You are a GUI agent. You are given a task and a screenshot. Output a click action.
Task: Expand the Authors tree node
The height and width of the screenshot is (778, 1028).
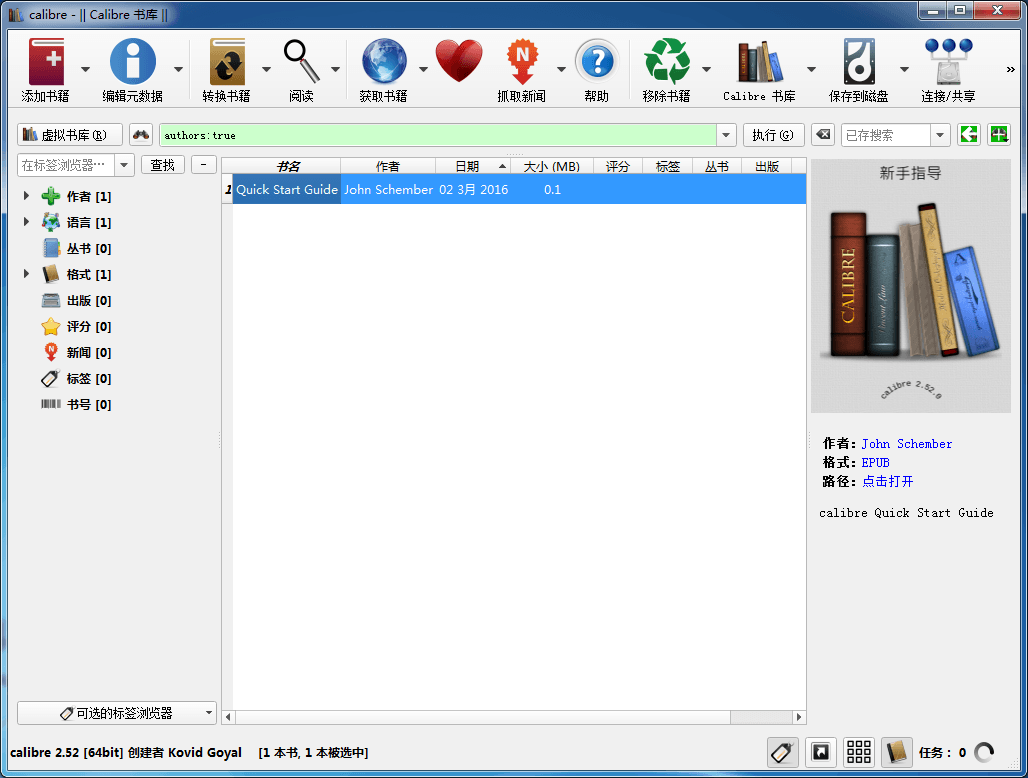point(26,195)
